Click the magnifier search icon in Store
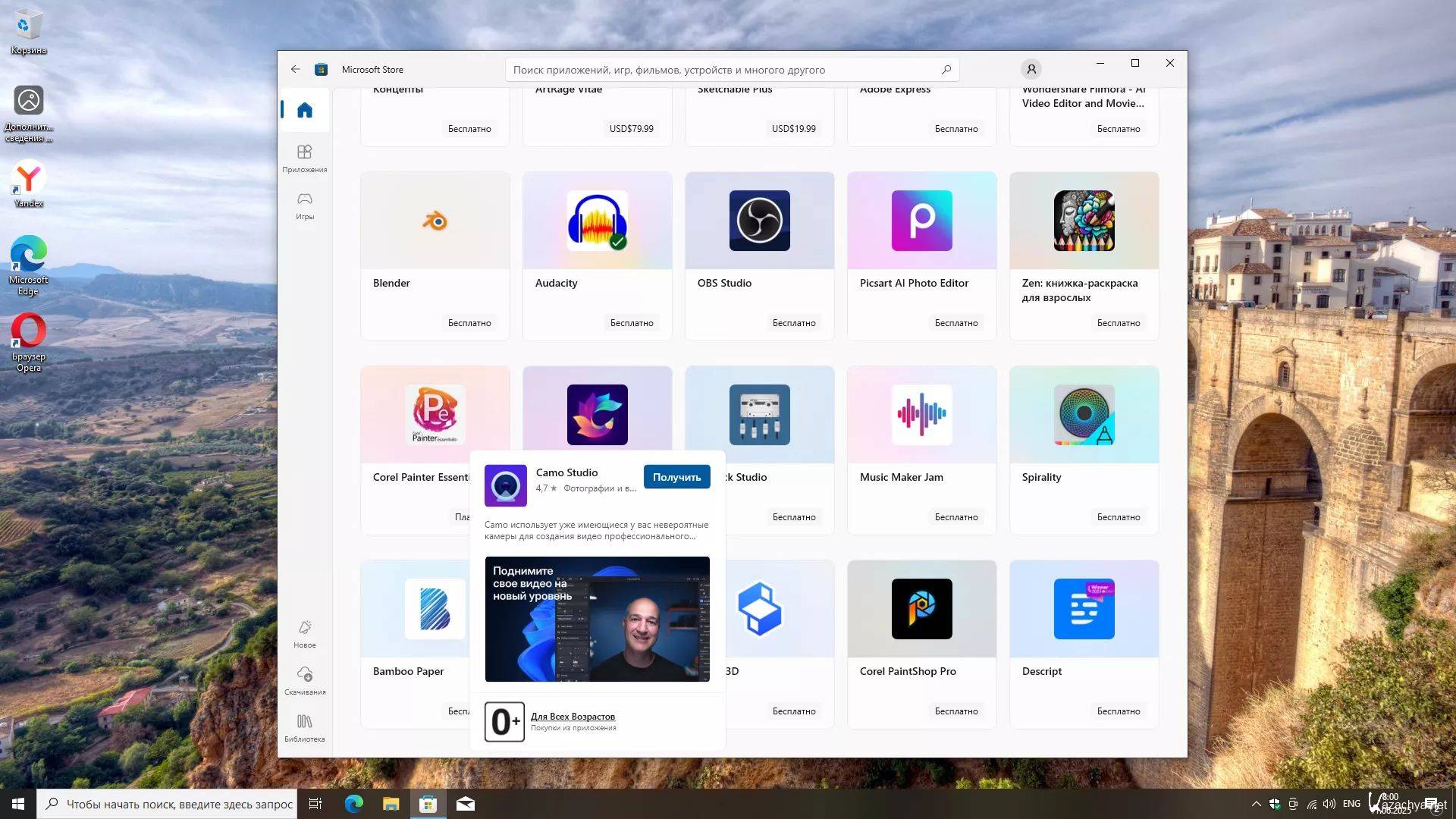The width and height of the screenshot is (1456, 819). pos(946,70)
